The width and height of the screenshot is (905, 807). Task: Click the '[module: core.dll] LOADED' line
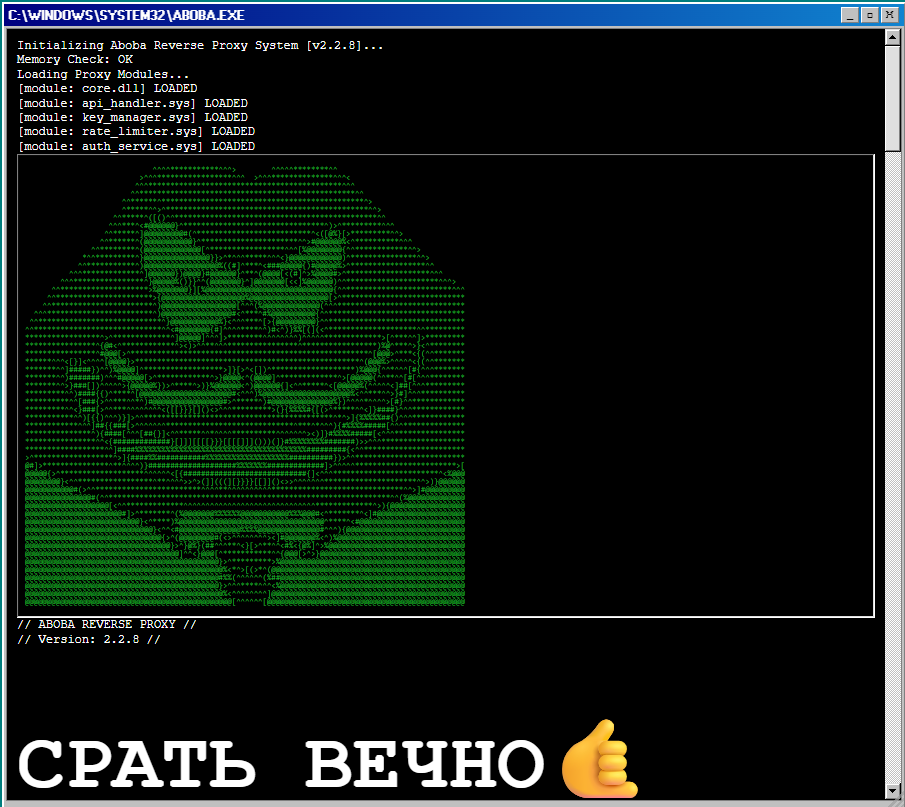pos(107,88)
